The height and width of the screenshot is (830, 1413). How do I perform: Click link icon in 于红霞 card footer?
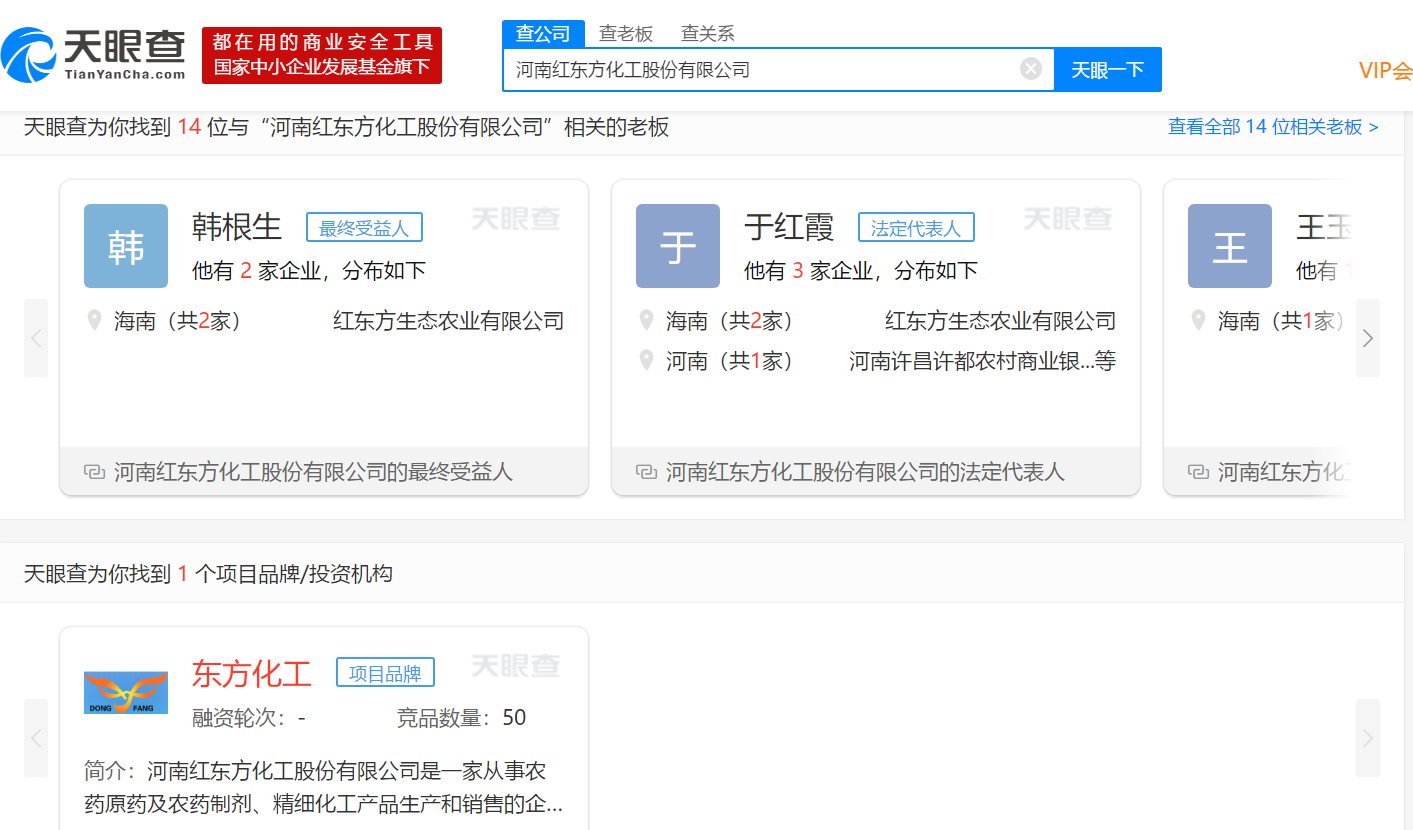coord(647,472)
